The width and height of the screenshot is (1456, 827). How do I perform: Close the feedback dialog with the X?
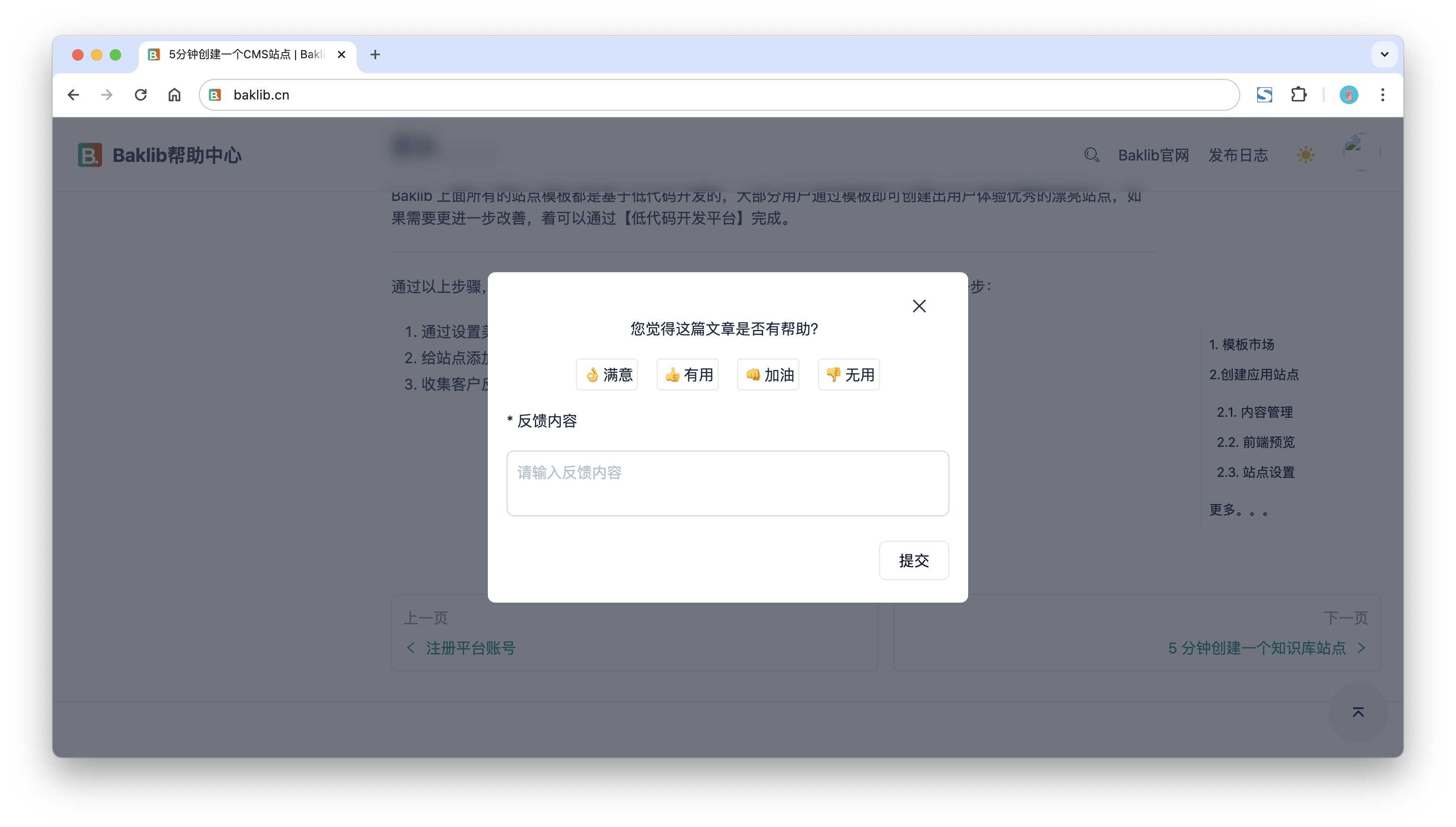point(919,306)
